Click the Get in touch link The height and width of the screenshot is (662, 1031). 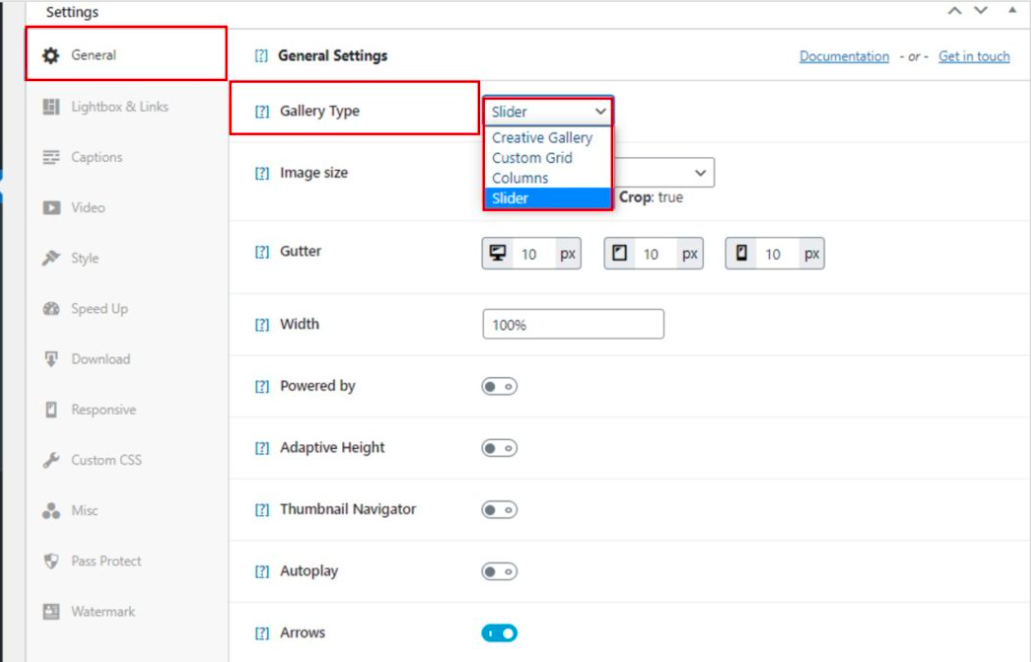click(974, 56)
